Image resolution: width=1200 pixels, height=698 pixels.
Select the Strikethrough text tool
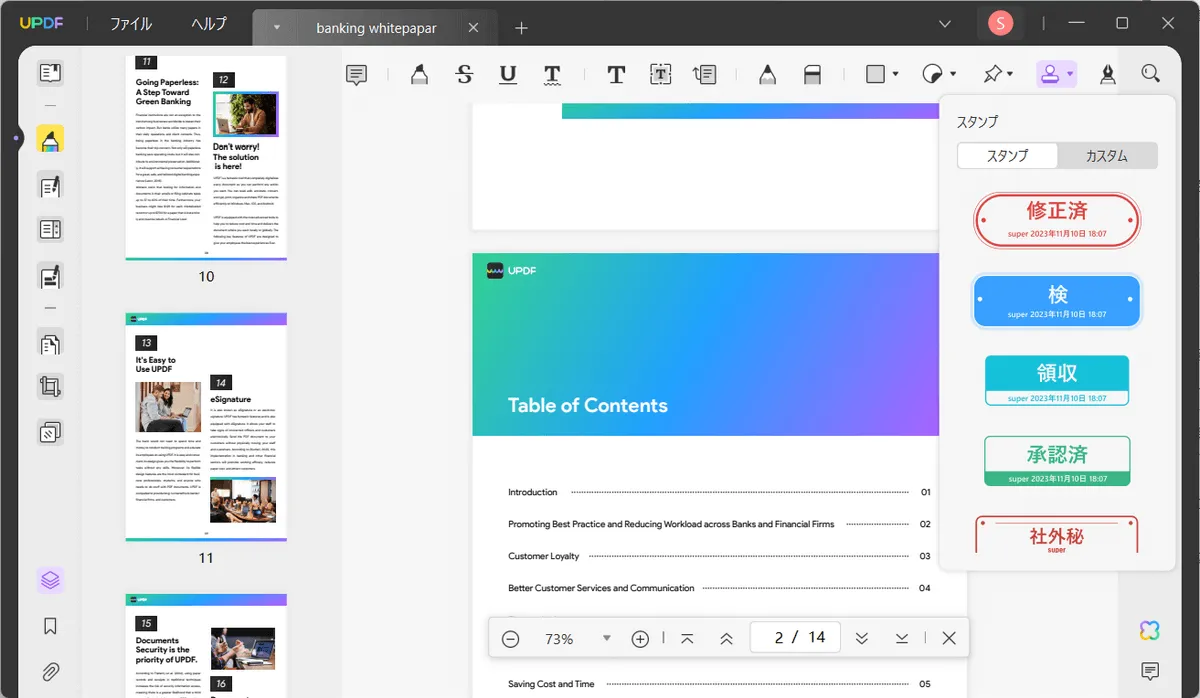[x=464, y=74]
